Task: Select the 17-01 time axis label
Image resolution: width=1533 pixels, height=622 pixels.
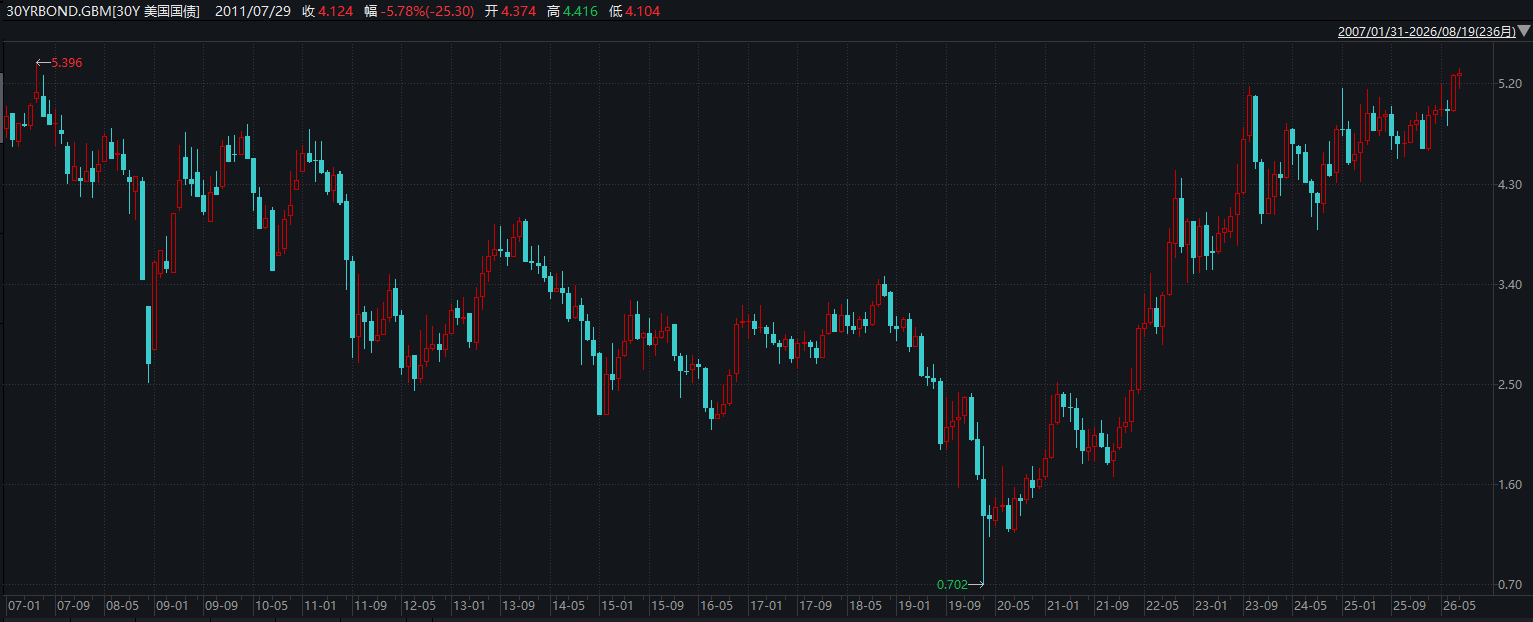Action: point(765,606)
